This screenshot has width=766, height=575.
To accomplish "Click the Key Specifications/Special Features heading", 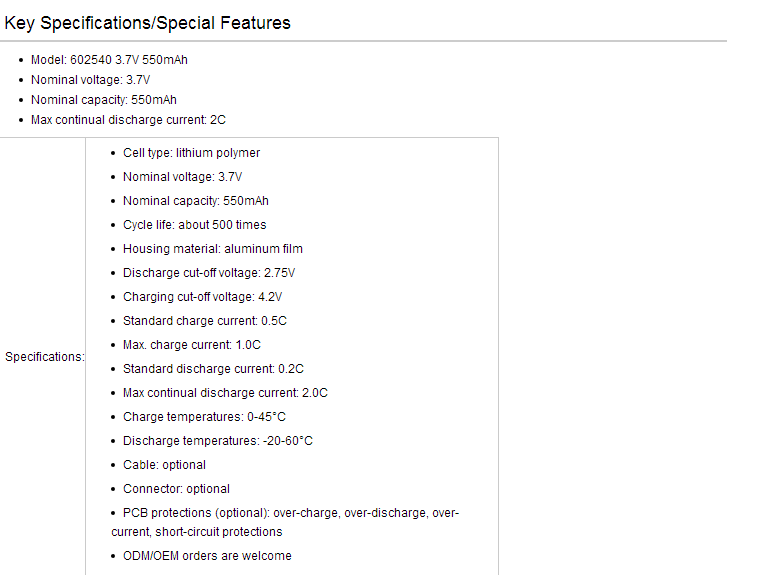I will coord(148,23).
